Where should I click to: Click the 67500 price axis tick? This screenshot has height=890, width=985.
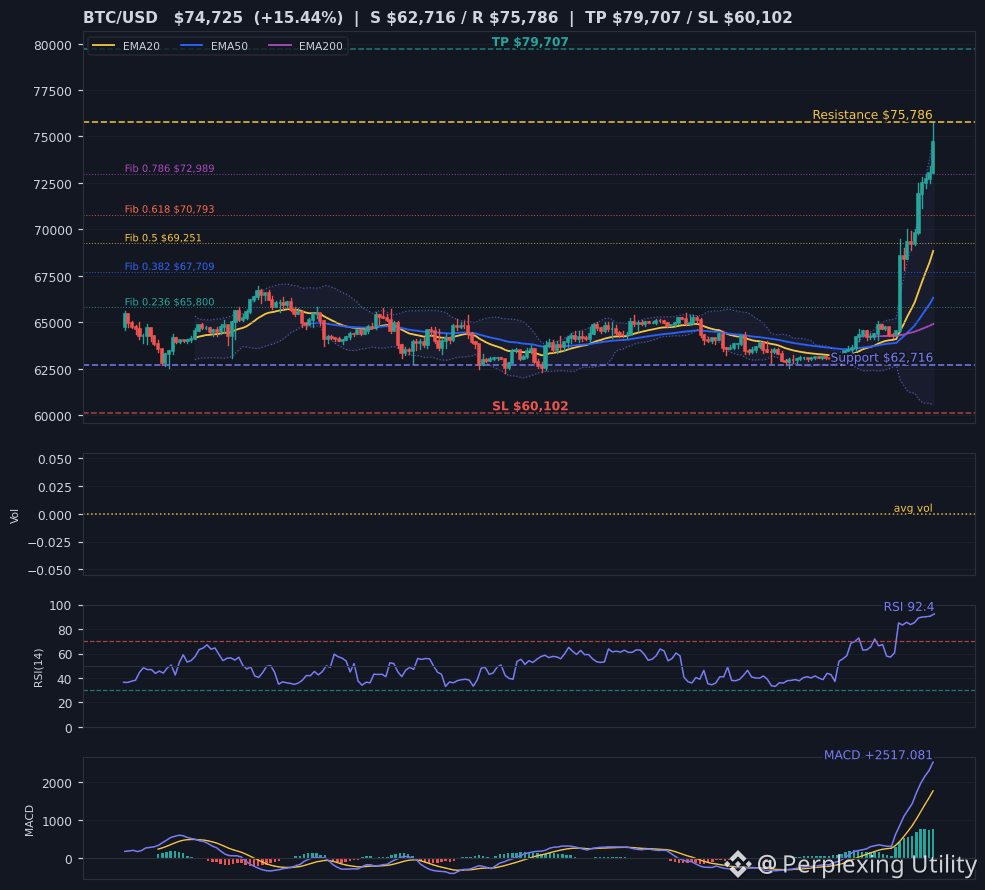[x=53, y=278]
